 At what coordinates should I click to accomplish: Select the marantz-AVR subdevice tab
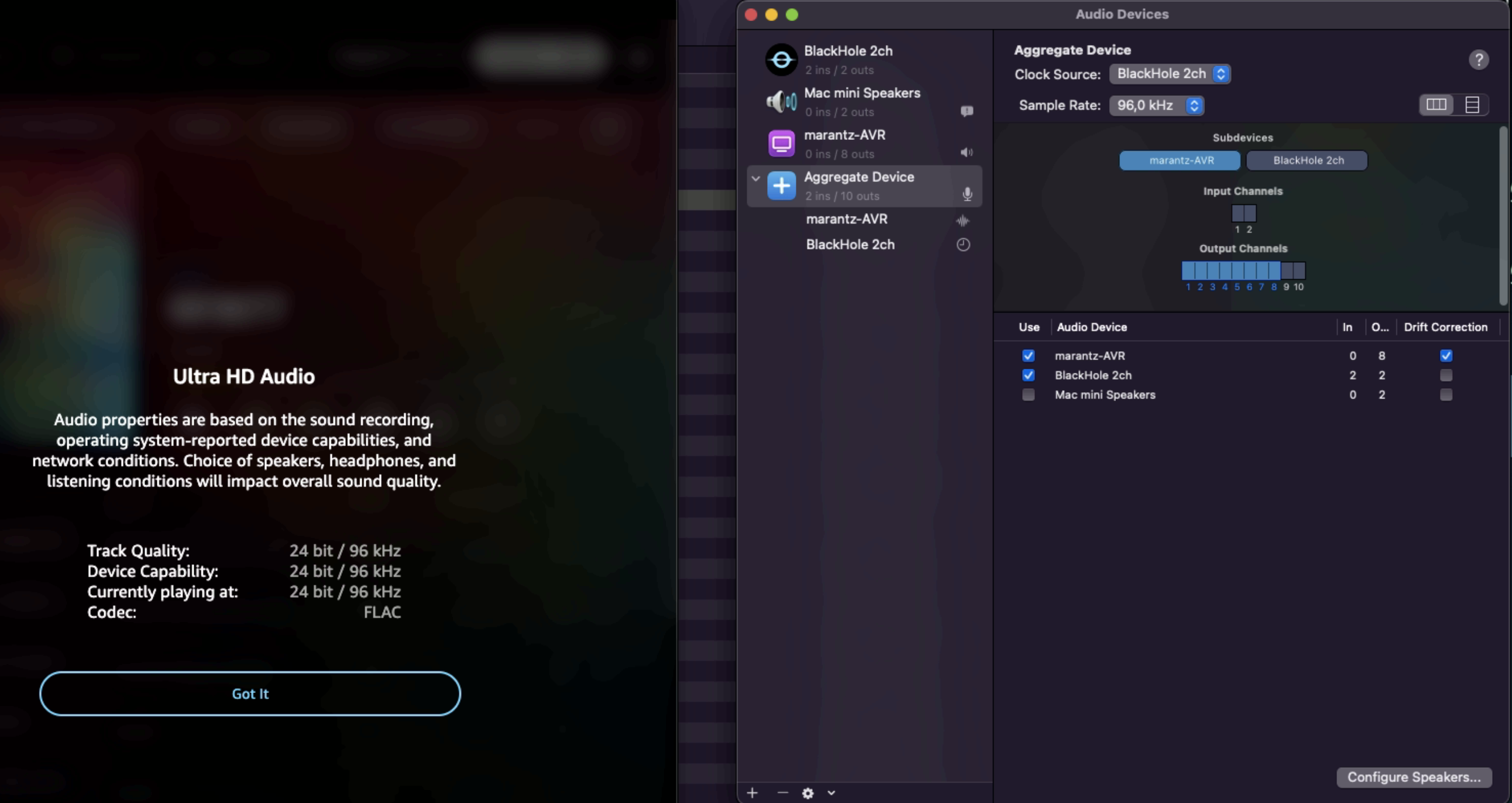coord(1180,160)
